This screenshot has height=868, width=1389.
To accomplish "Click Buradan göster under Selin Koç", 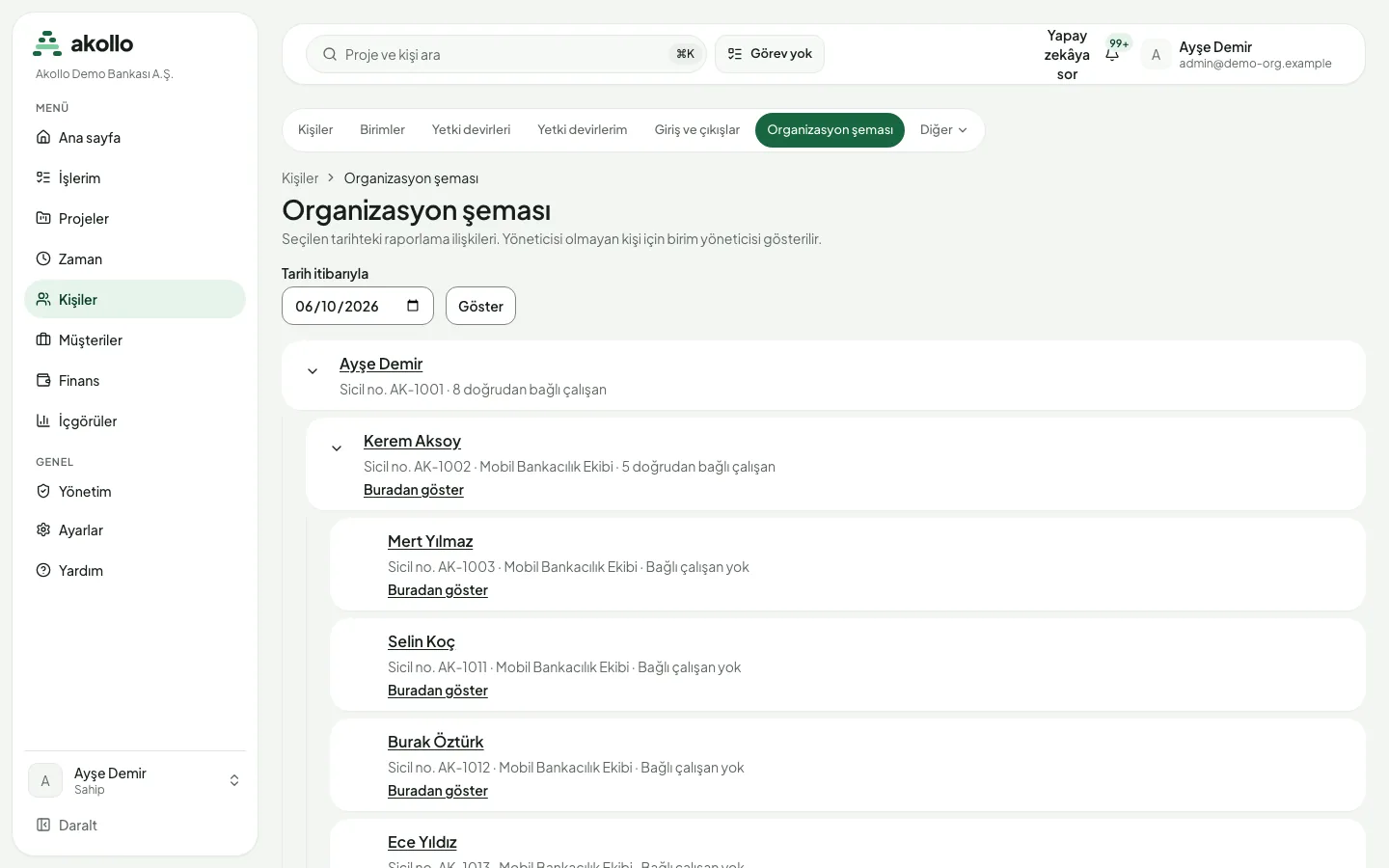I will 438,691.
